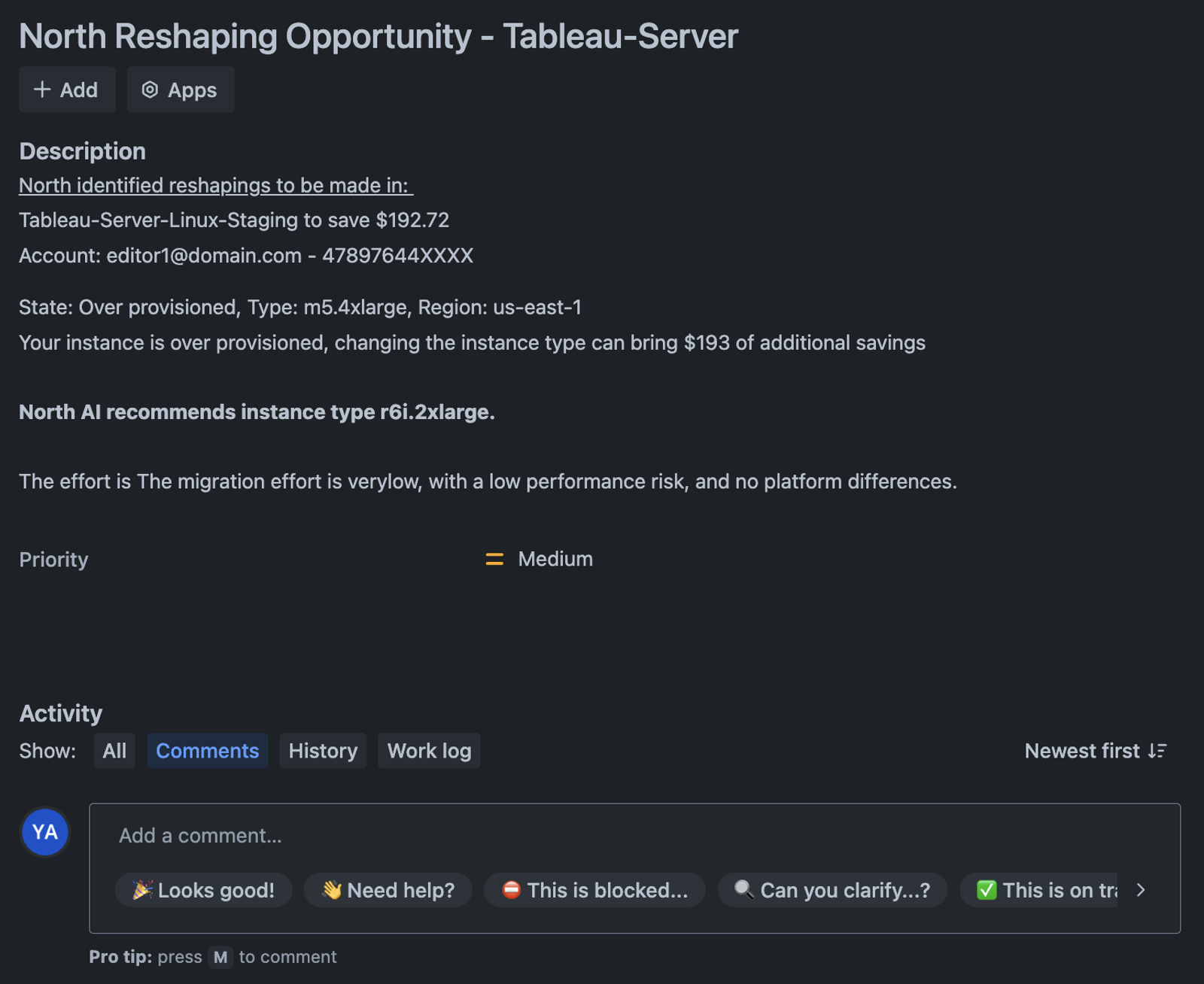
Task: Insert the Looks good! quick reply
Action: 203,890
